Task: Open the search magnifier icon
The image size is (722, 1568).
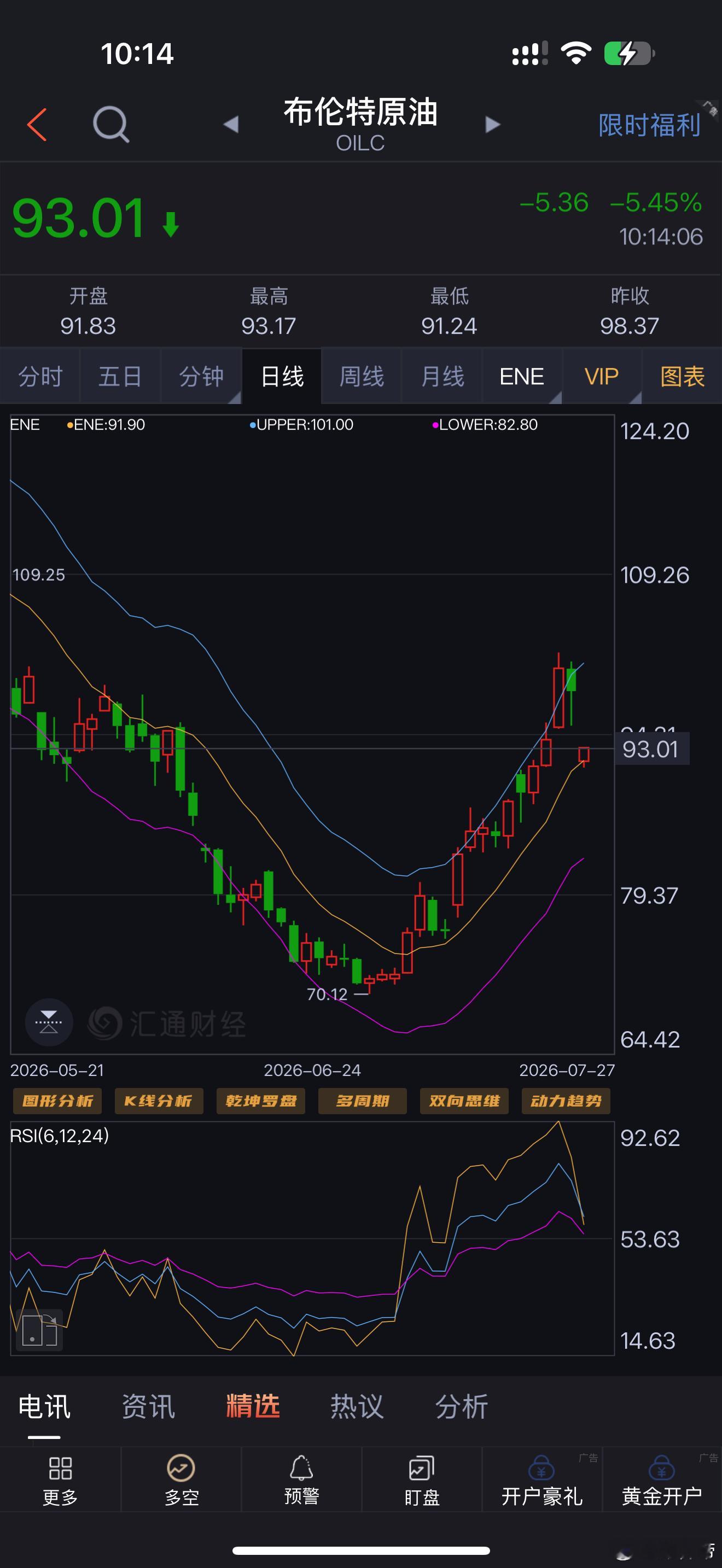Action: point(111,124)
